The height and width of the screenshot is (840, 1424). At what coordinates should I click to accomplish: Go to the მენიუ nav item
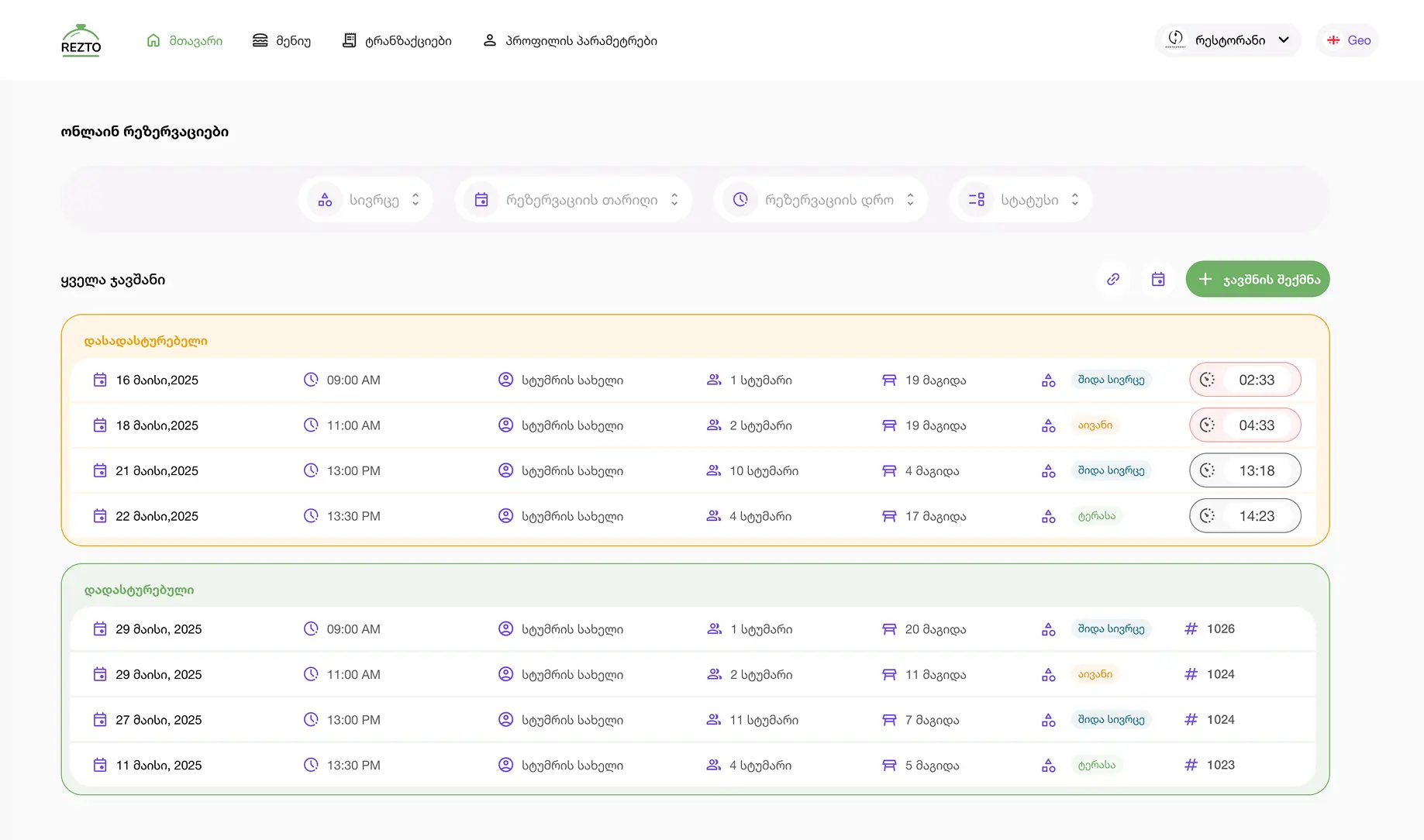(282, 40)
